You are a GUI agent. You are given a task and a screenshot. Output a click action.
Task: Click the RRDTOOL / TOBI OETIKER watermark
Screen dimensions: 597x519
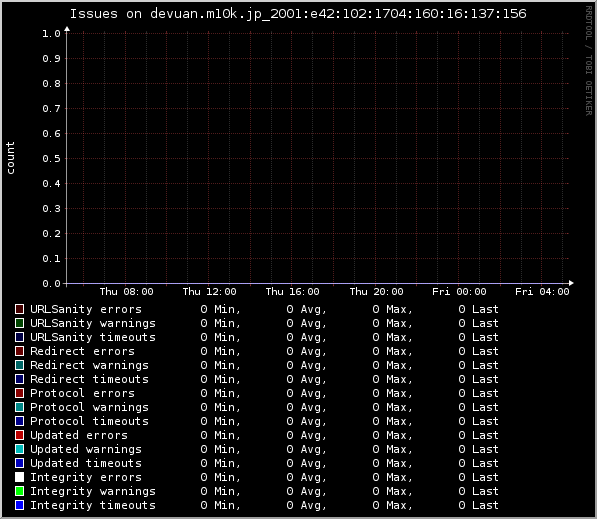pos(589,61)
